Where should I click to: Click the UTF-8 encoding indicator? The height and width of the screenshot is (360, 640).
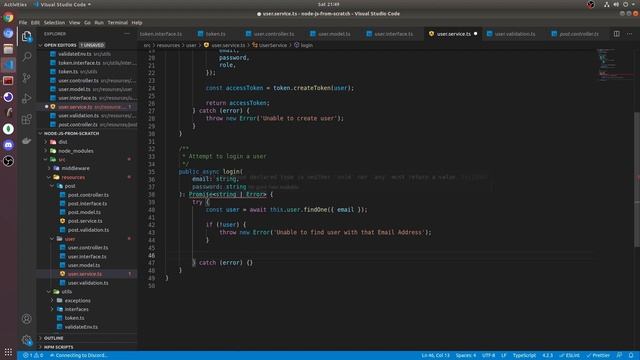point(488,356)
